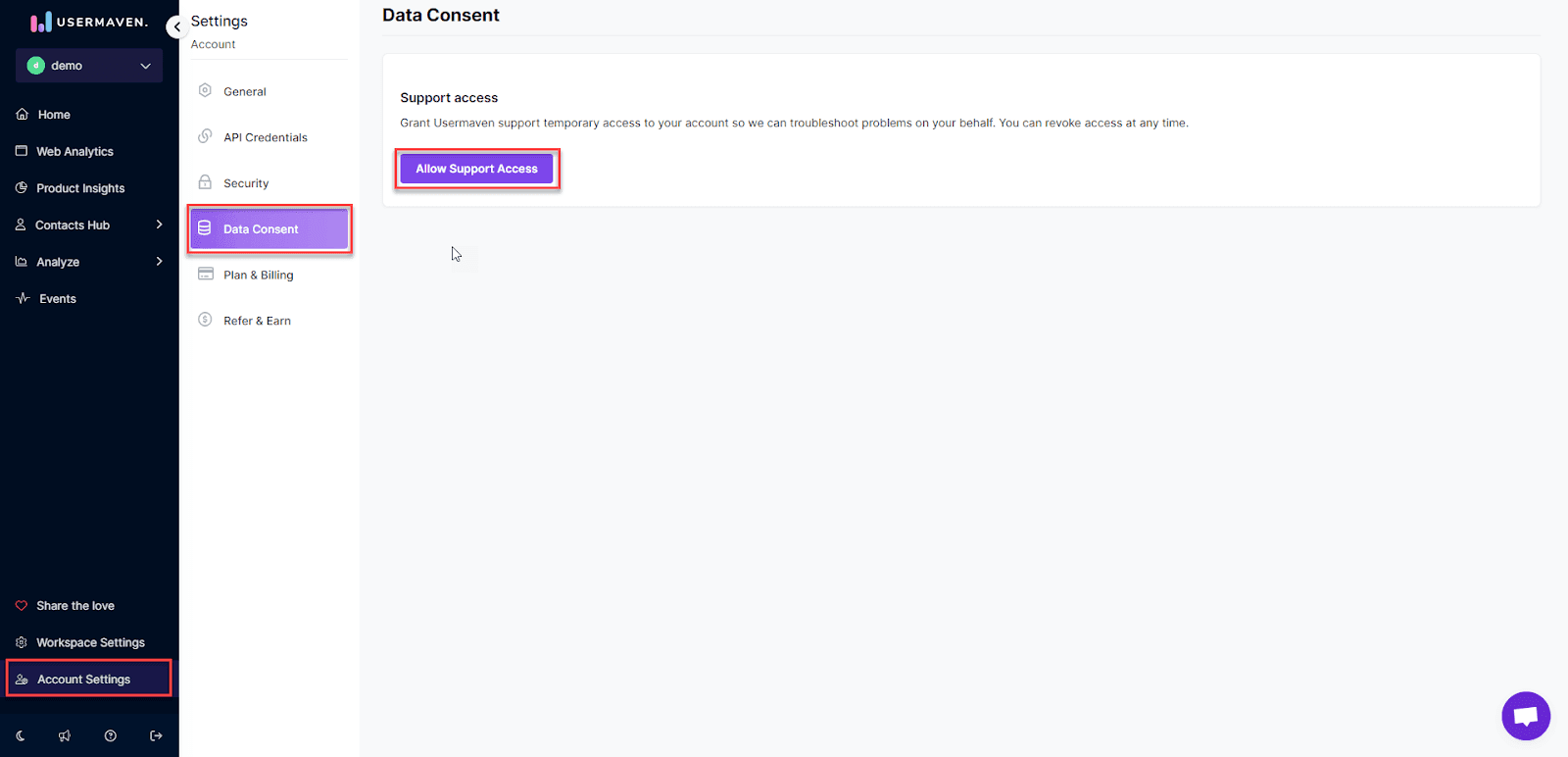Click the help question mark icon
The image size is (1568, 757).
111,735
